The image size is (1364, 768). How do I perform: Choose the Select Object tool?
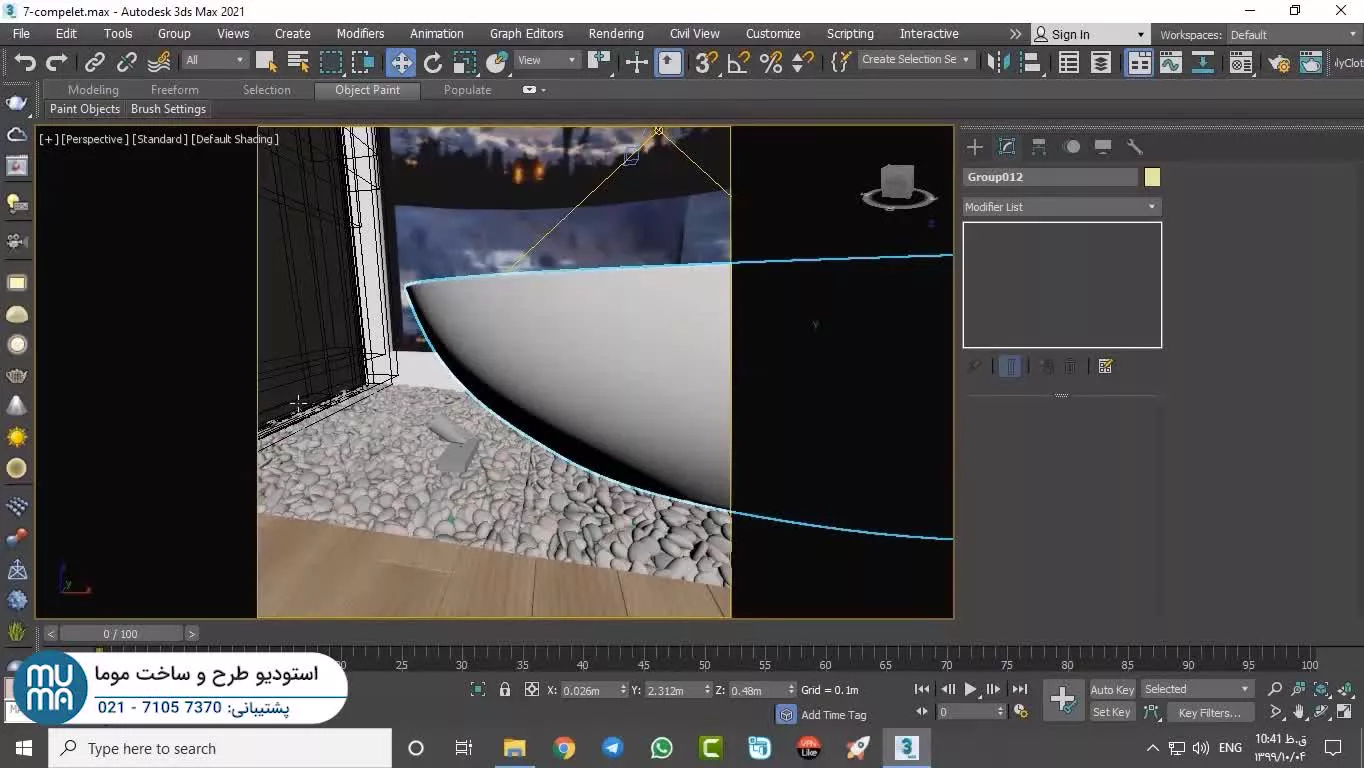point(266,63)
